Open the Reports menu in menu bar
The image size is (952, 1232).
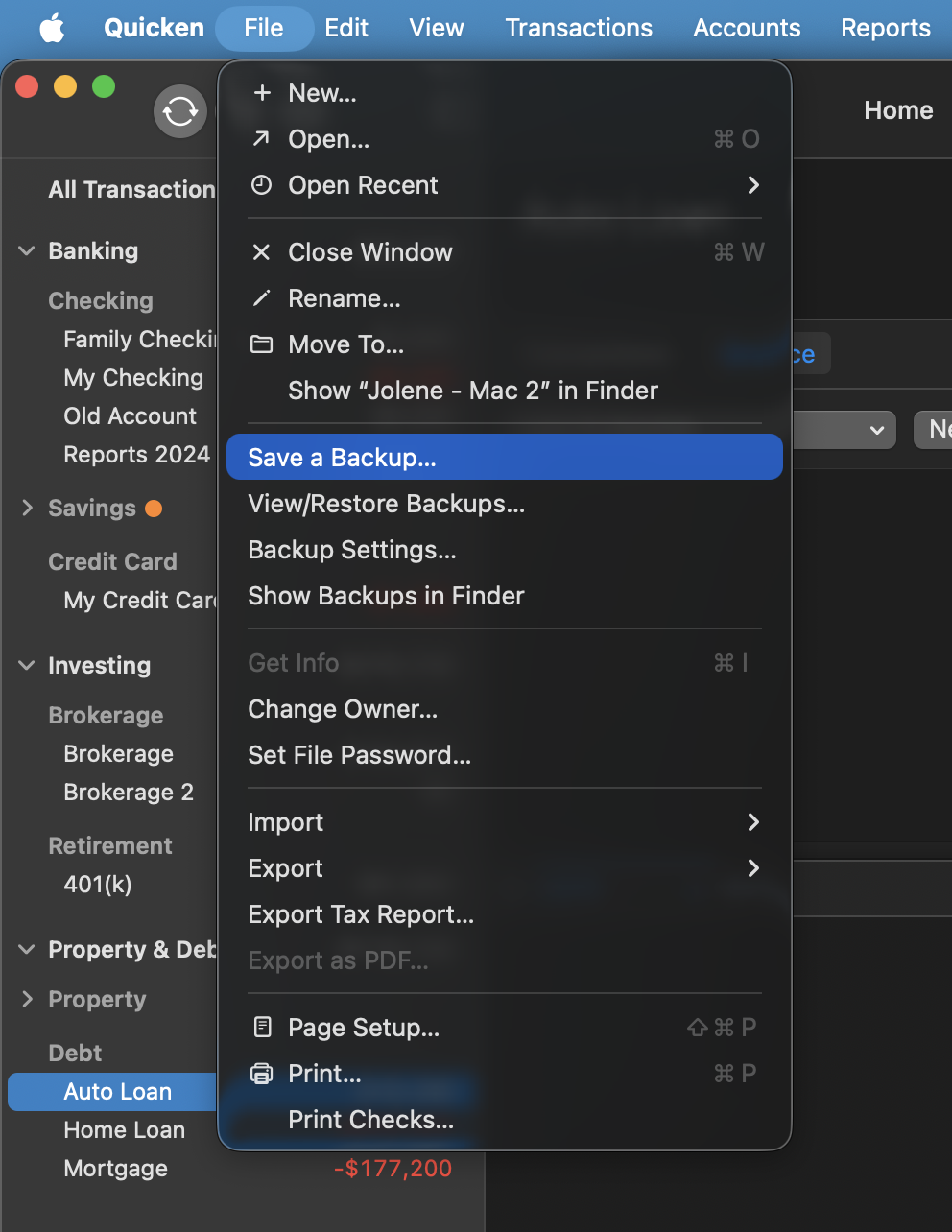[885, 28]
